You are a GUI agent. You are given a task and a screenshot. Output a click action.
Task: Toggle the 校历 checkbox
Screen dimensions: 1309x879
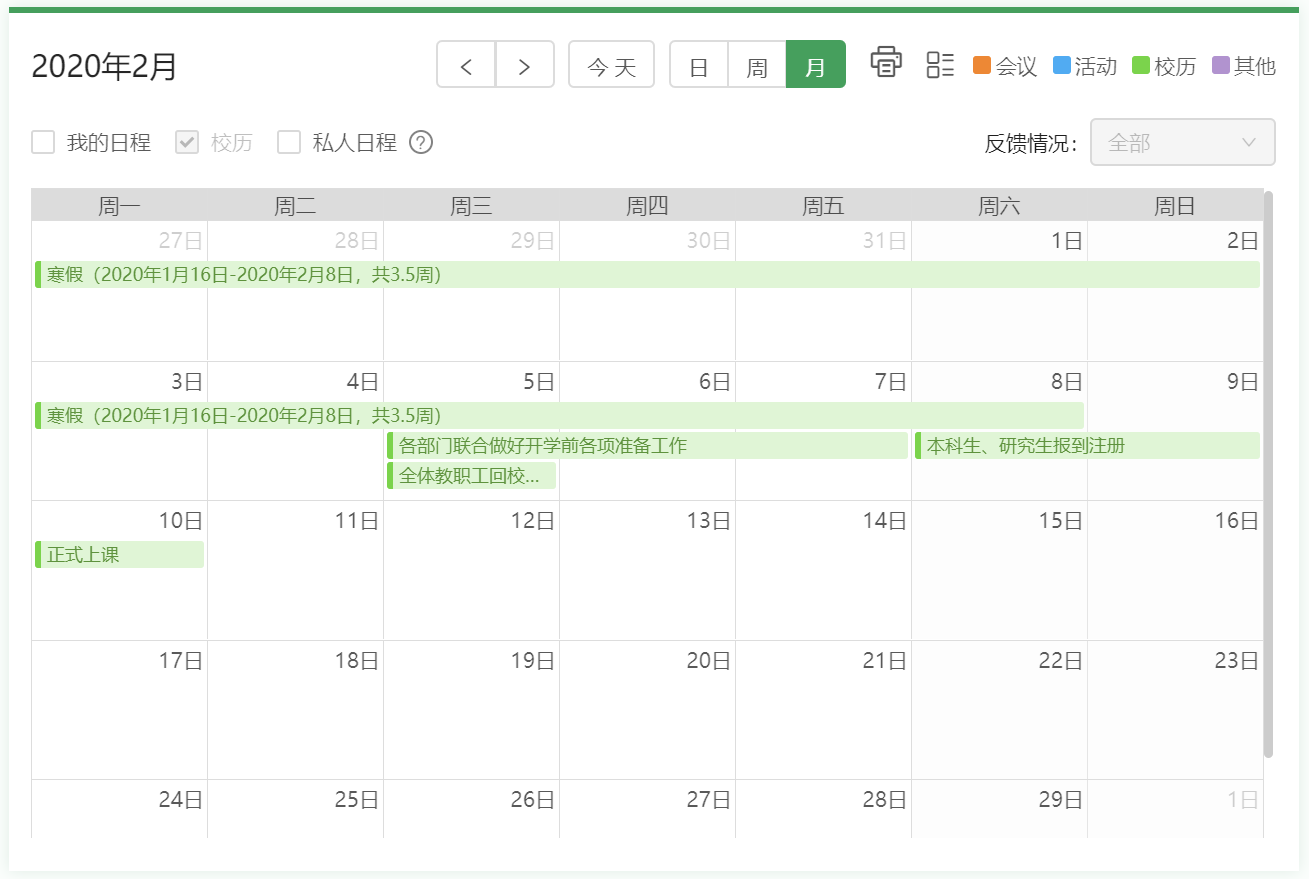pyautogui.click(x=187, y=142)
